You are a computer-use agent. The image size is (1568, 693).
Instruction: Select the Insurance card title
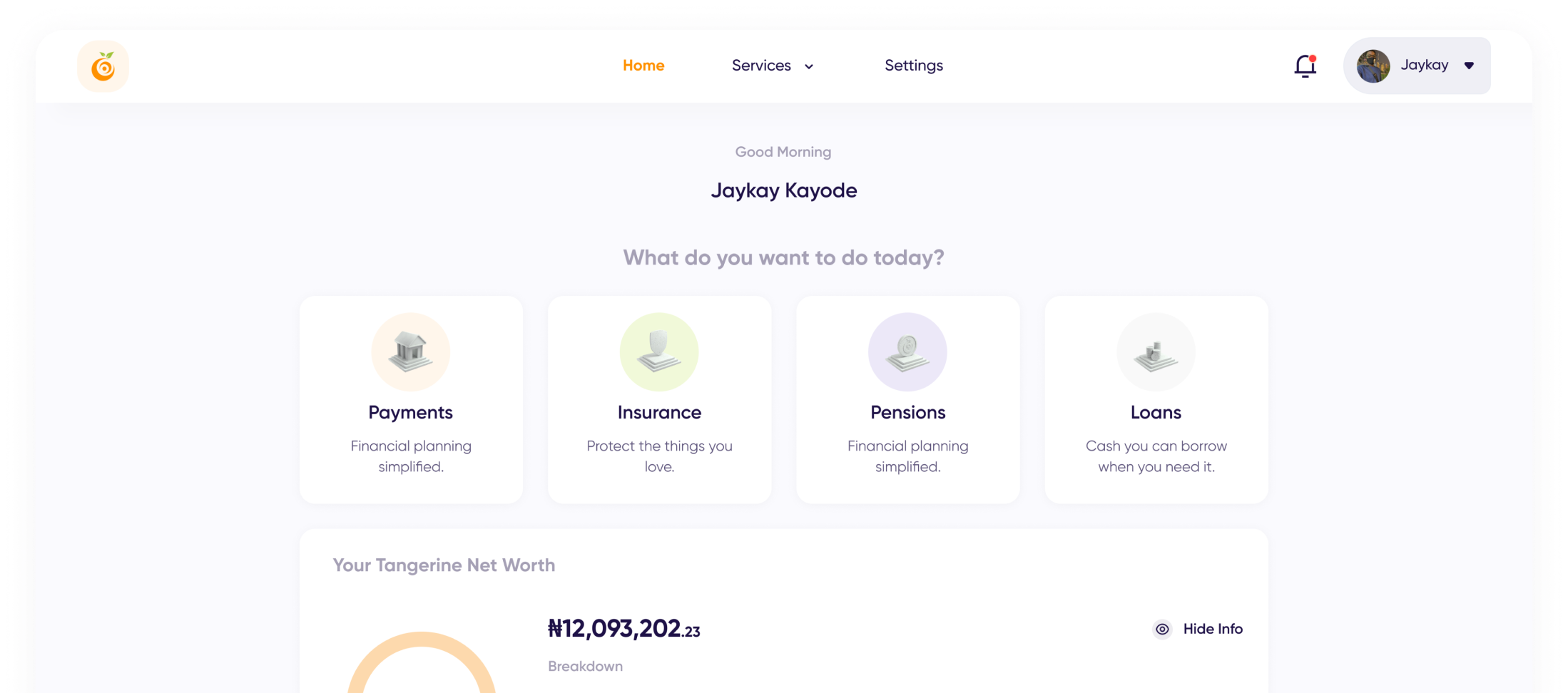point(659,412)
